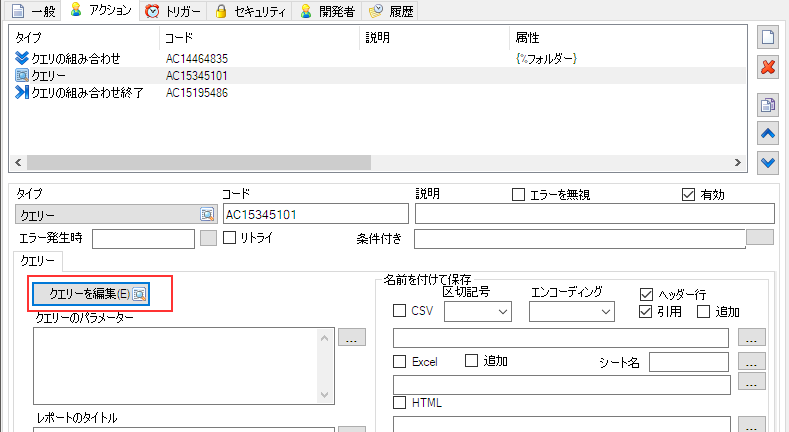Uncheck the 引用 checkbox
The height and width of the screenshot is (432, 789).
[645, 311]
